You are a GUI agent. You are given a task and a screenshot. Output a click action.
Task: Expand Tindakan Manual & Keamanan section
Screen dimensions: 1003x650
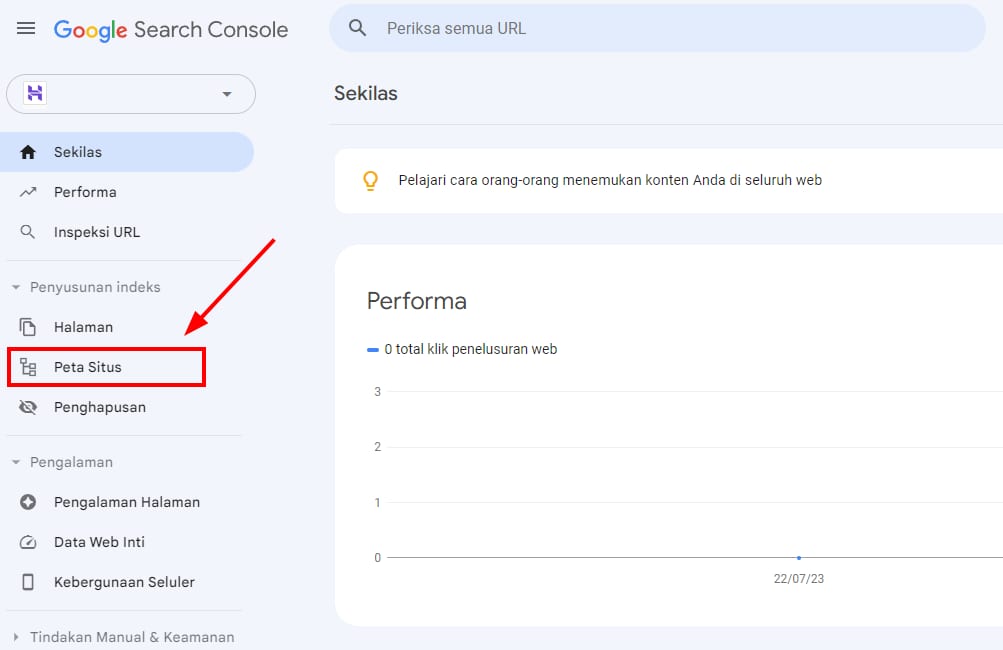coord(16,637)
